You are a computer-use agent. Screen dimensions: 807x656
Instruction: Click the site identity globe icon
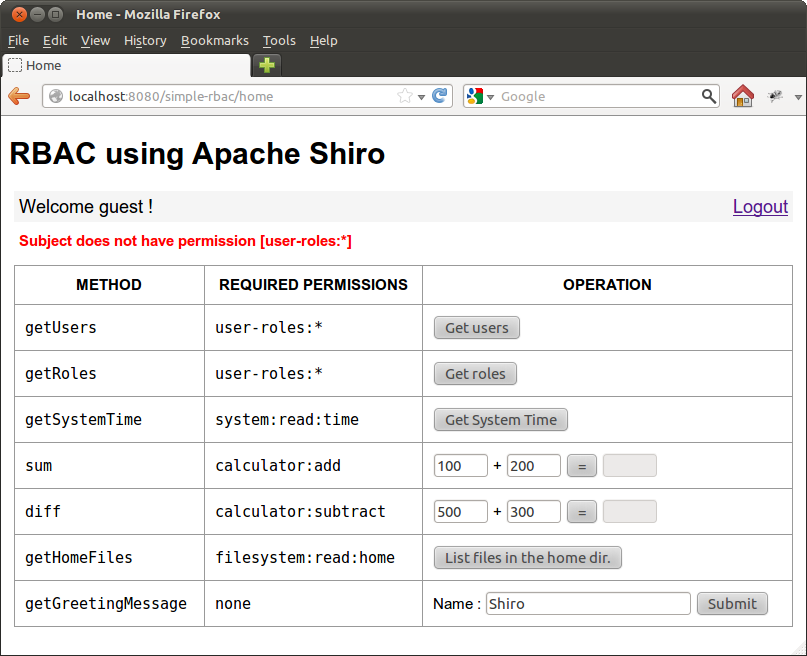tap(56, 97)
